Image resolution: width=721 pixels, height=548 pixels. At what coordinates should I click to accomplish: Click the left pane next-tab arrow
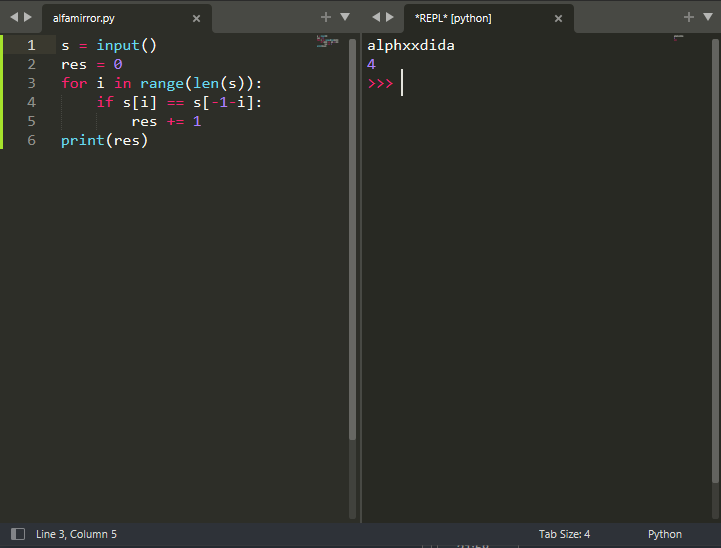pyautogui.click(x=28, y=17)
